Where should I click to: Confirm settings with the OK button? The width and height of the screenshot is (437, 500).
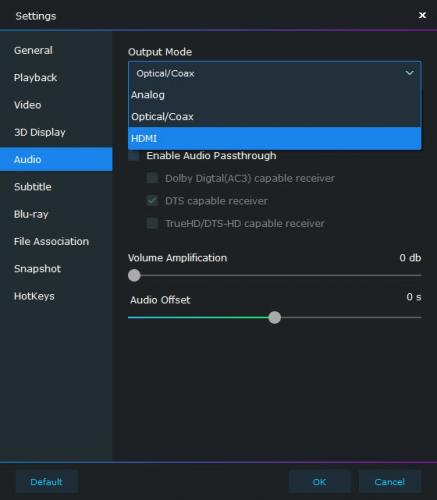[319, 482]
